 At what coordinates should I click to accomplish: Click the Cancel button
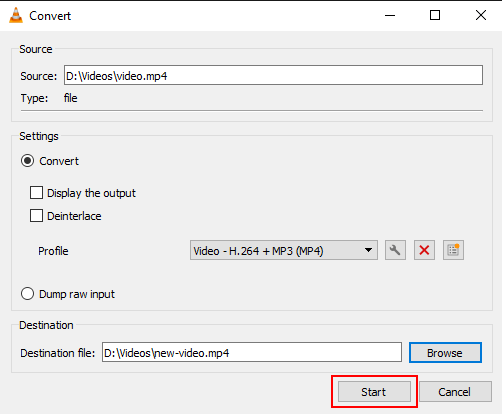[x=455, y=392]
